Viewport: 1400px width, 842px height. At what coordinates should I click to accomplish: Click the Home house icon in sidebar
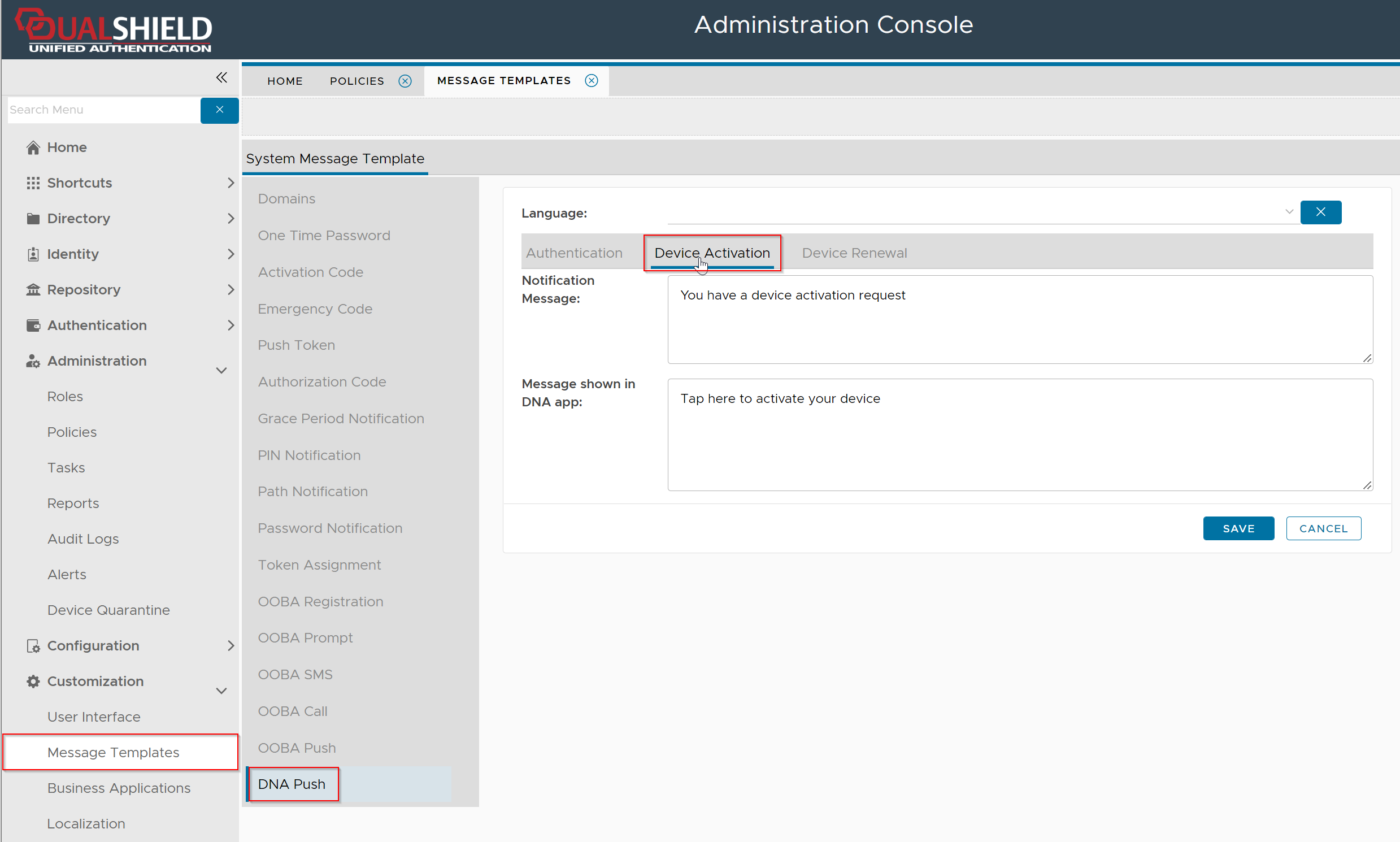(33, 147)
